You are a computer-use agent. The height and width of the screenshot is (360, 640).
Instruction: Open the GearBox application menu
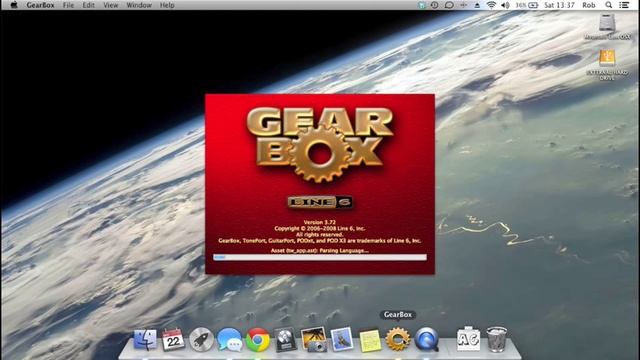click(40, 5)
